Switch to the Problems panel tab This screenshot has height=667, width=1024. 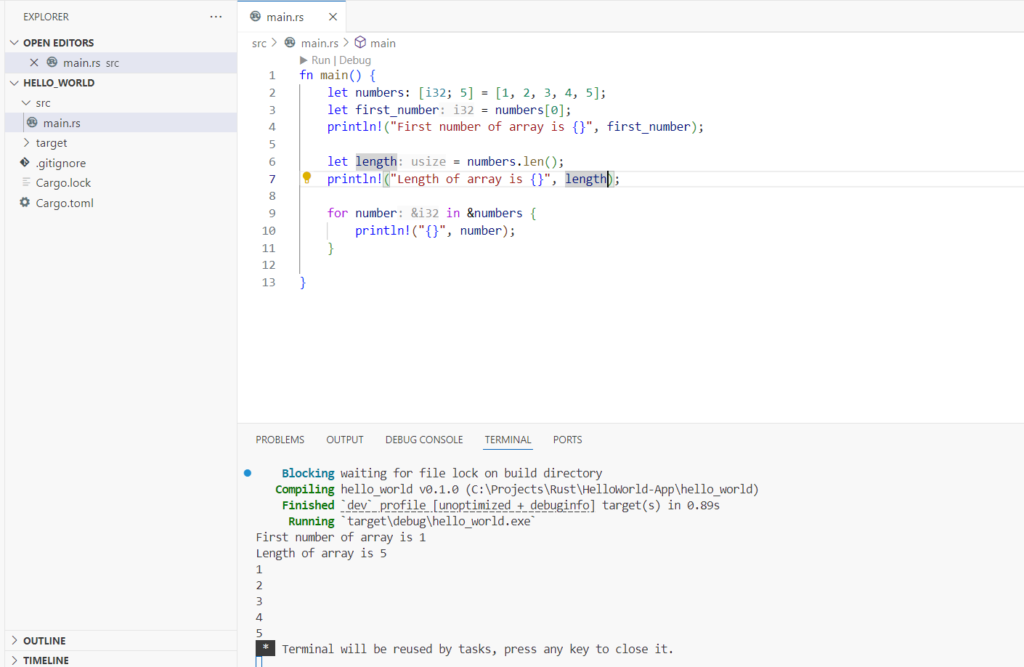[280, 440]
